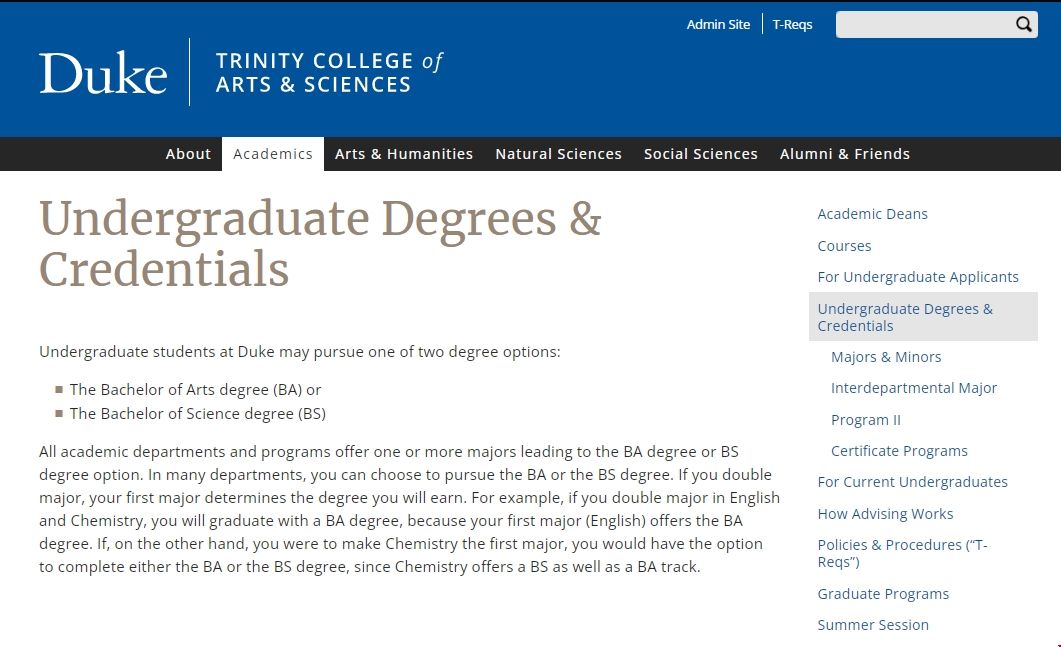This screenshot has height=647, width=1061.
Task: Open Academic Deans in the sidebar
Action: coord(872,213)
